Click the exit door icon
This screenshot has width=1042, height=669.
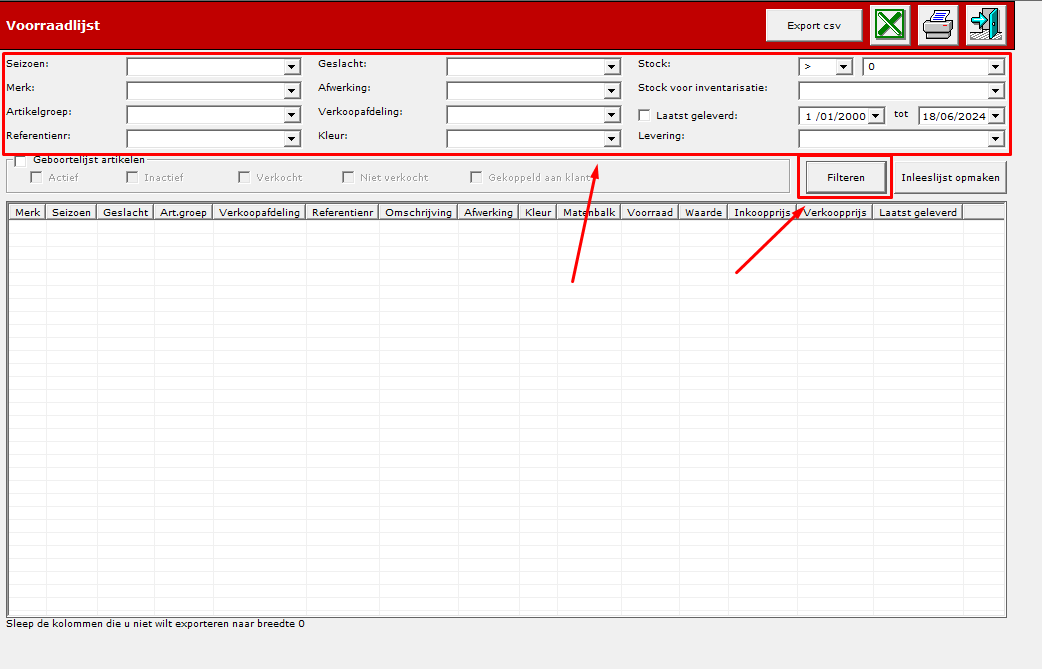(986, 25)
